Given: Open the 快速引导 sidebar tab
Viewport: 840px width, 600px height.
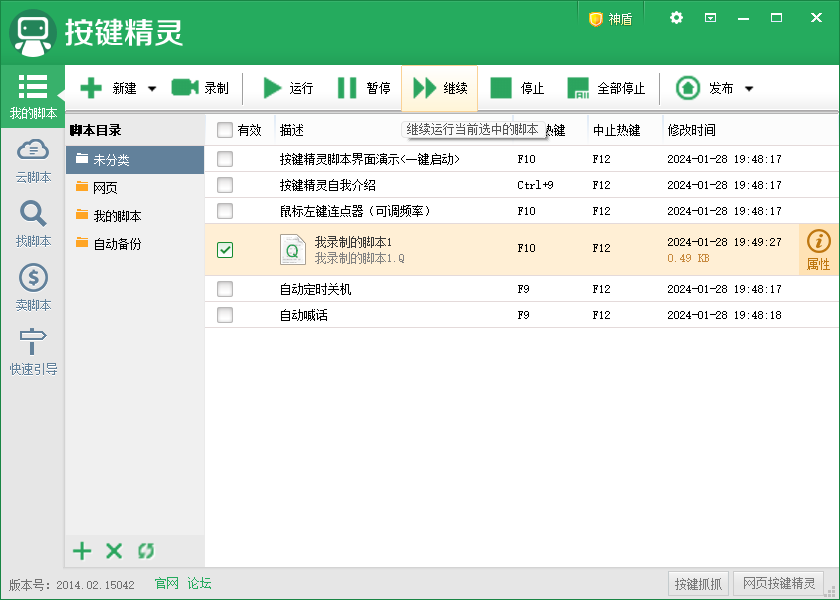Looking at the screenshot, I should point(33,352).
